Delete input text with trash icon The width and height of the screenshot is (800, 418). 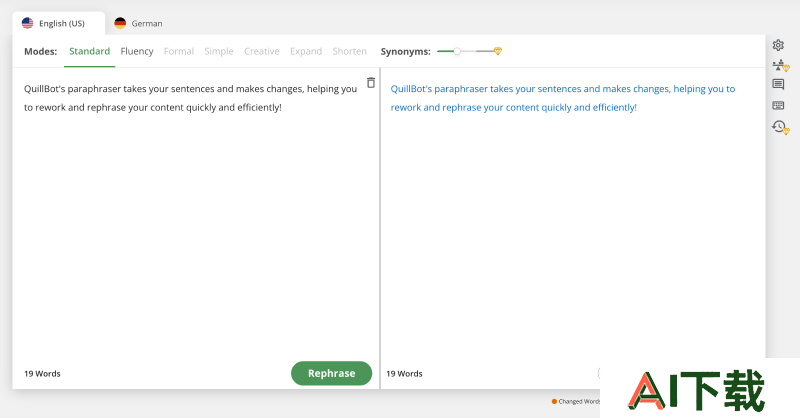[x=371, y=83]
